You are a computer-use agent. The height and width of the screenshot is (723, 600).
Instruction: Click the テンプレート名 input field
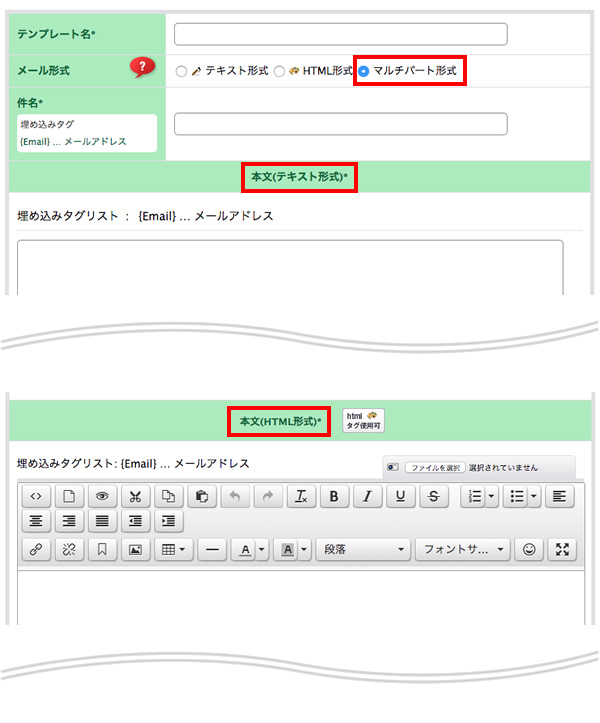pos(341,34)
